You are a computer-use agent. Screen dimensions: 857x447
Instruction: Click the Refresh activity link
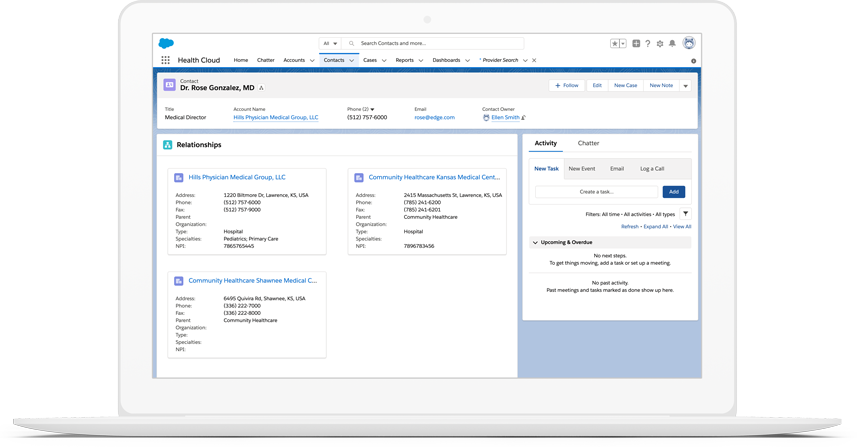coord(630,227)
